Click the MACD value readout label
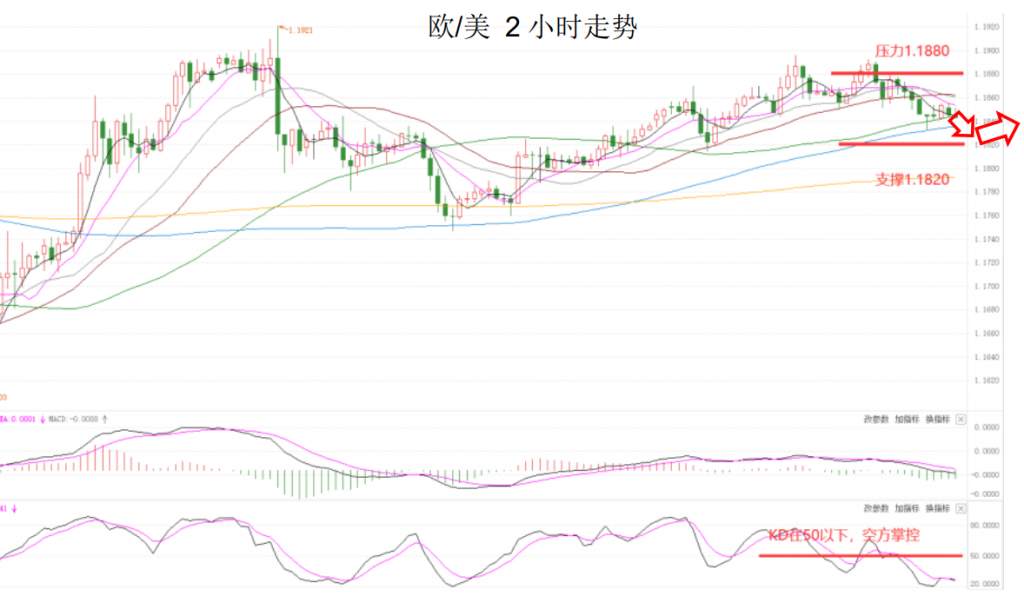Screen dimensions: 1024x596 (x=73, y=419)
